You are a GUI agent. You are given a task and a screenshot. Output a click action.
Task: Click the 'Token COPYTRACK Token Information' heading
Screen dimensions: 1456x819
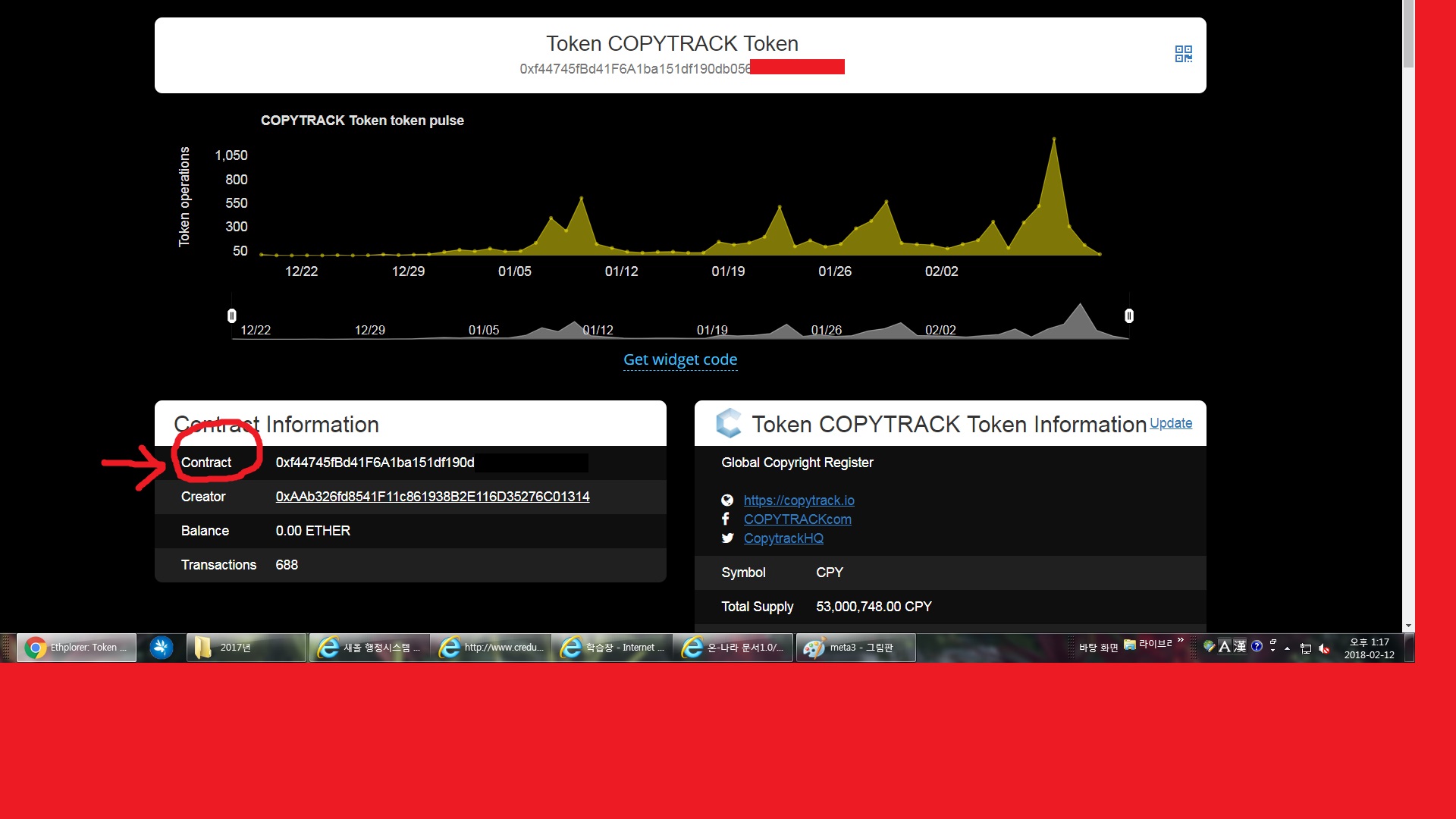click(949, 424)
